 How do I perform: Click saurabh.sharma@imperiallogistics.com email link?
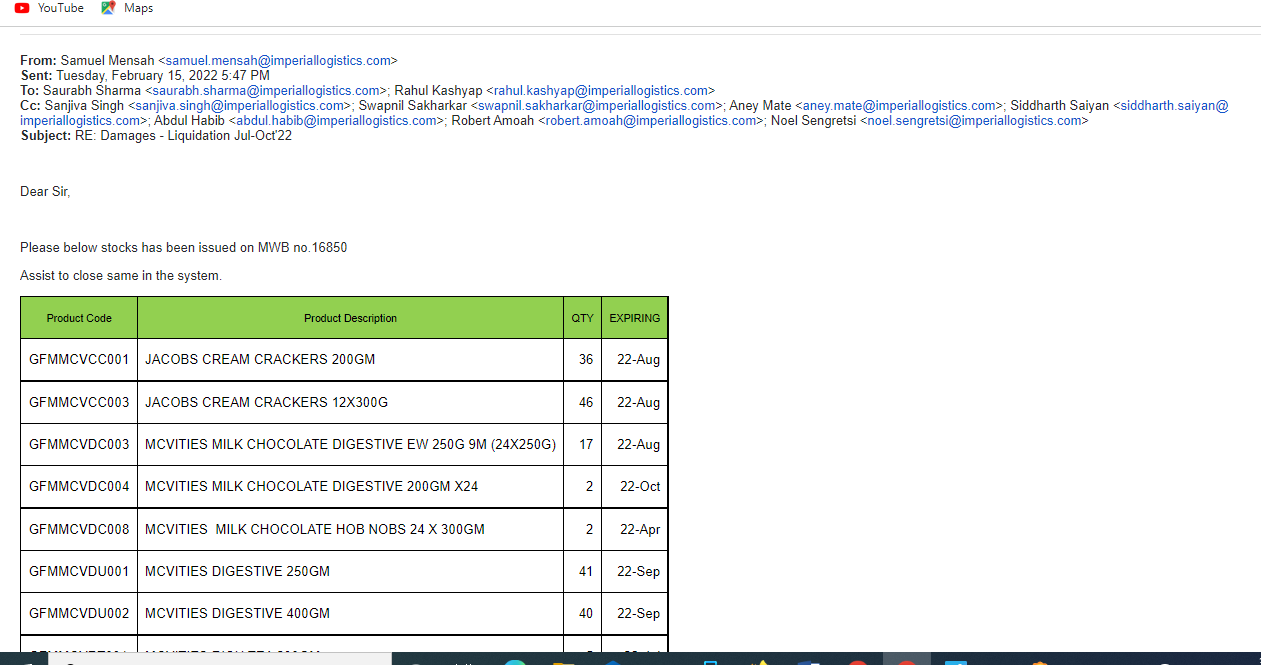[x=267, y=91]
